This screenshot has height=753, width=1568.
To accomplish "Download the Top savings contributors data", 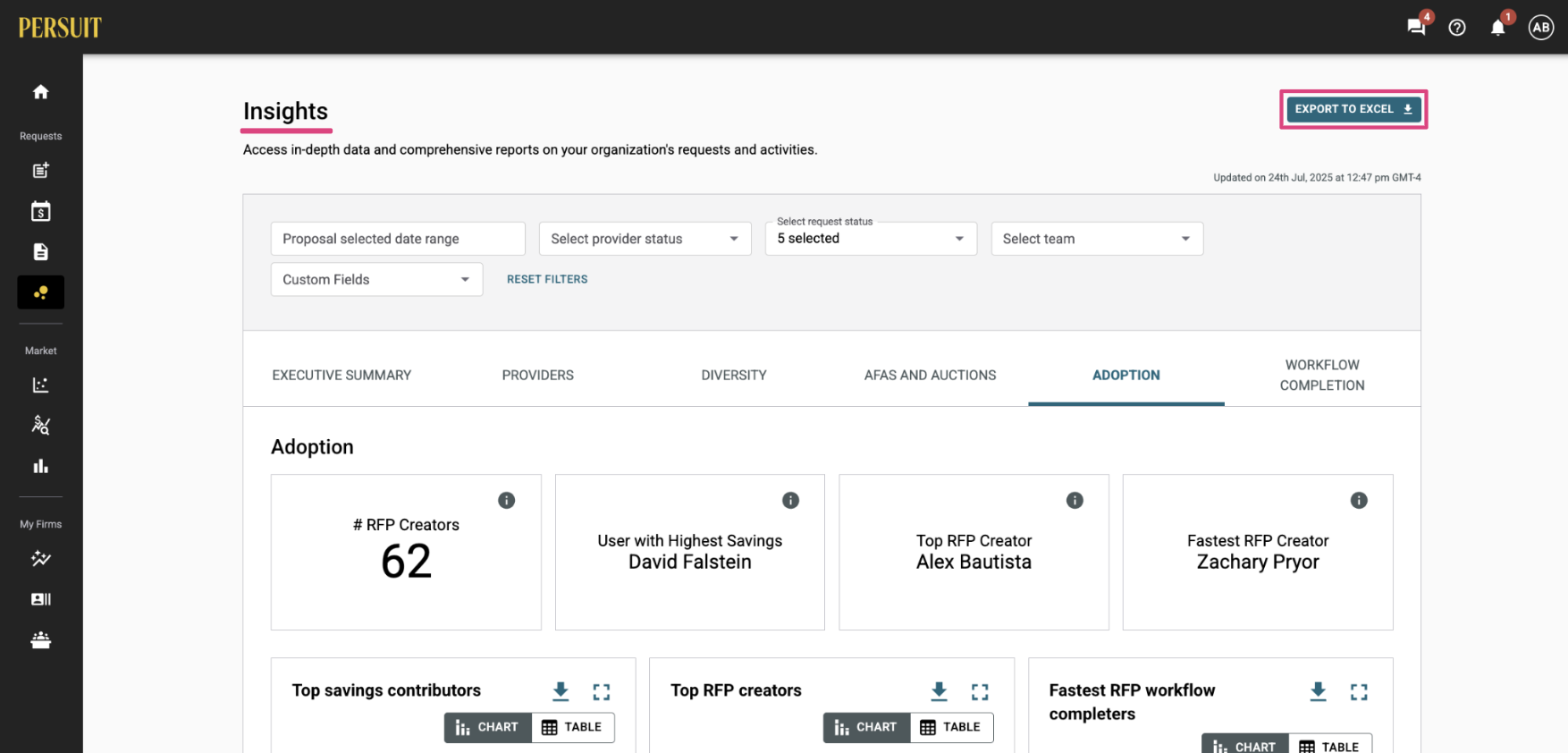I will [x=561, y=691].
